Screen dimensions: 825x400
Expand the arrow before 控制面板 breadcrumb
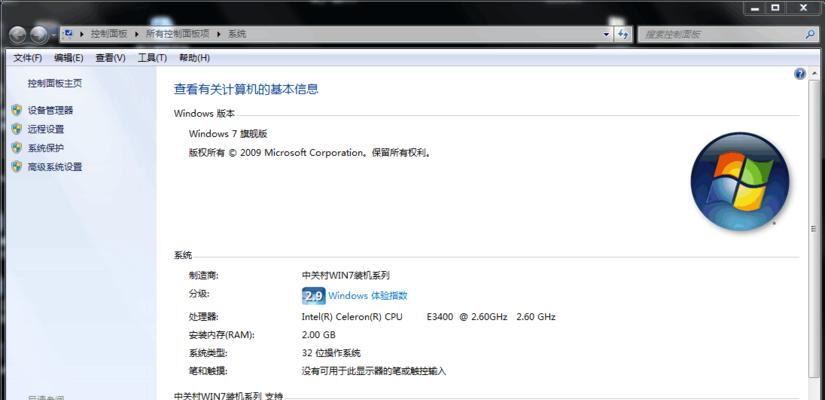coord(82,34)
